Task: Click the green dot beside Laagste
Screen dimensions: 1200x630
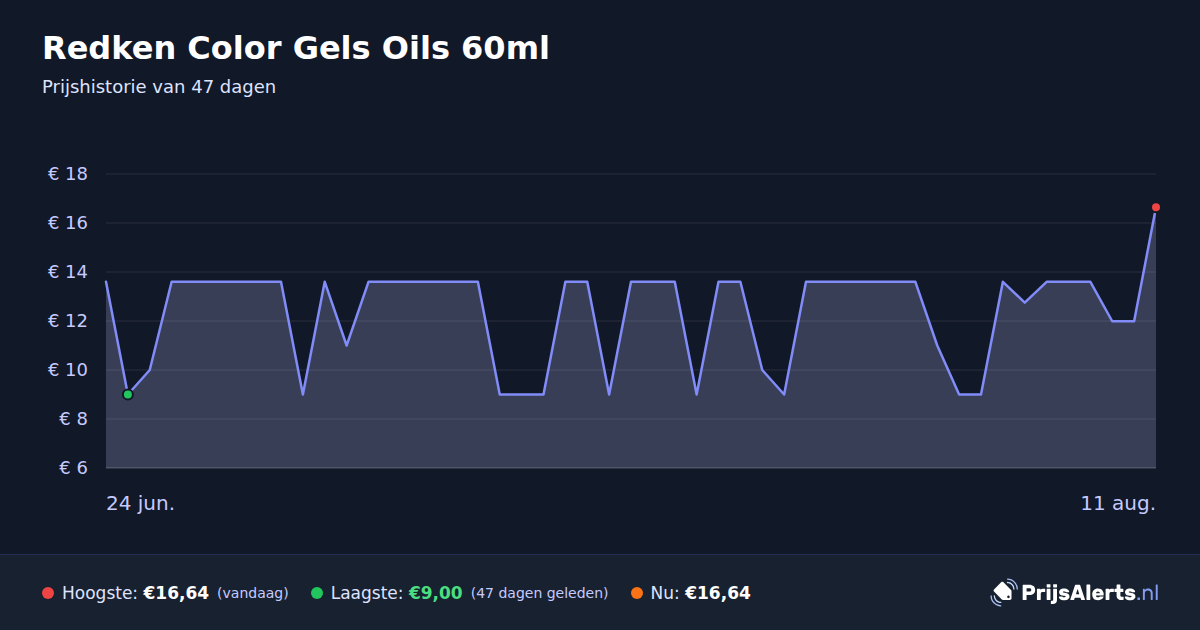Action: click(x=317, y=593)
